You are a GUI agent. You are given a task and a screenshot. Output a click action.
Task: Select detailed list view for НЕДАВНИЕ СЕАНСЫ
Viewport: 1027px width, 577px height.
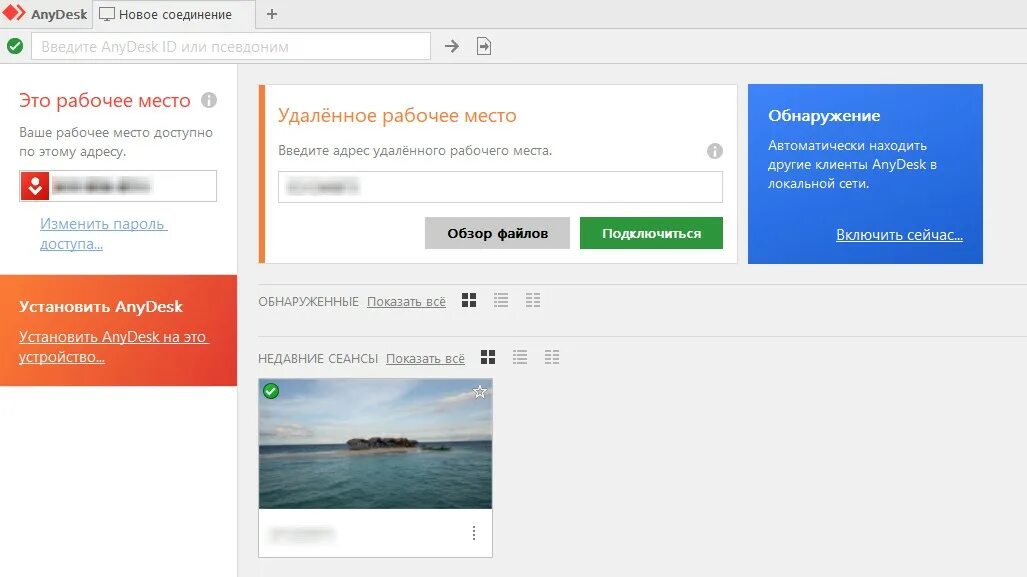coord(552,357)
